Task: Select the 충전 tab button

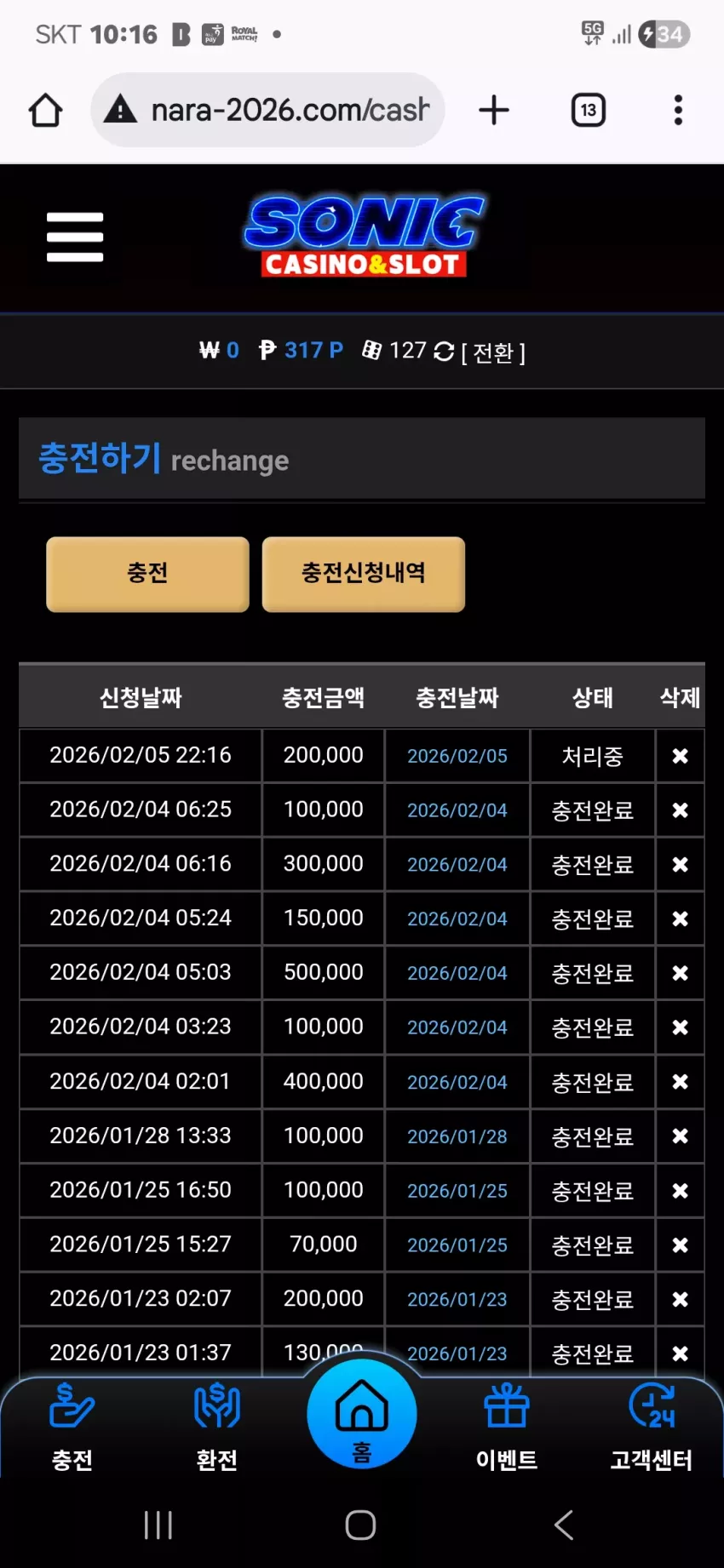Action: pyautogui.click(x=147, y=574)
